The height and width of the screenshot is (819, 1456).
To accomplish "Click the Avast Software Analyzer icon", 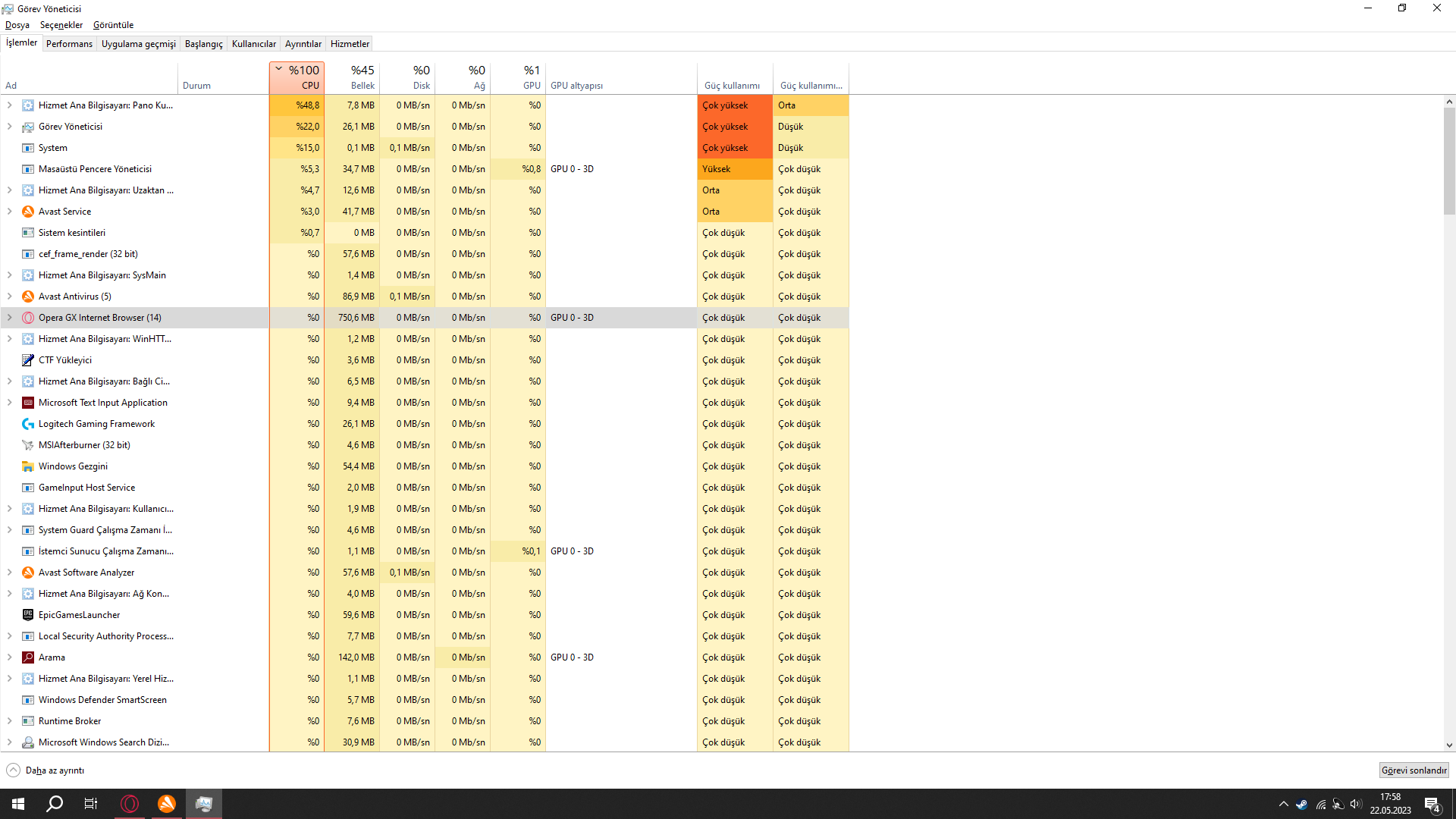I will pyautogui.click(x=28, y=573).
